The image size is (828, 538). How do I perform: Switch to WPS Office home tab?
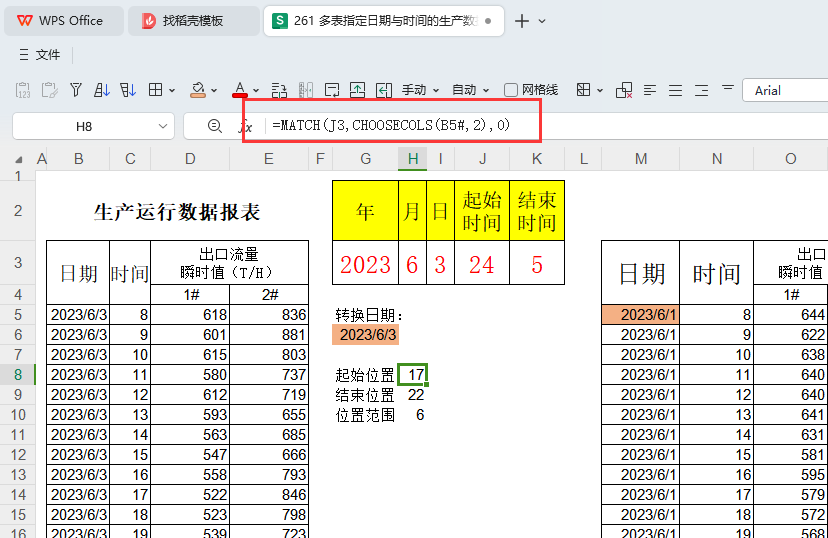64,21
